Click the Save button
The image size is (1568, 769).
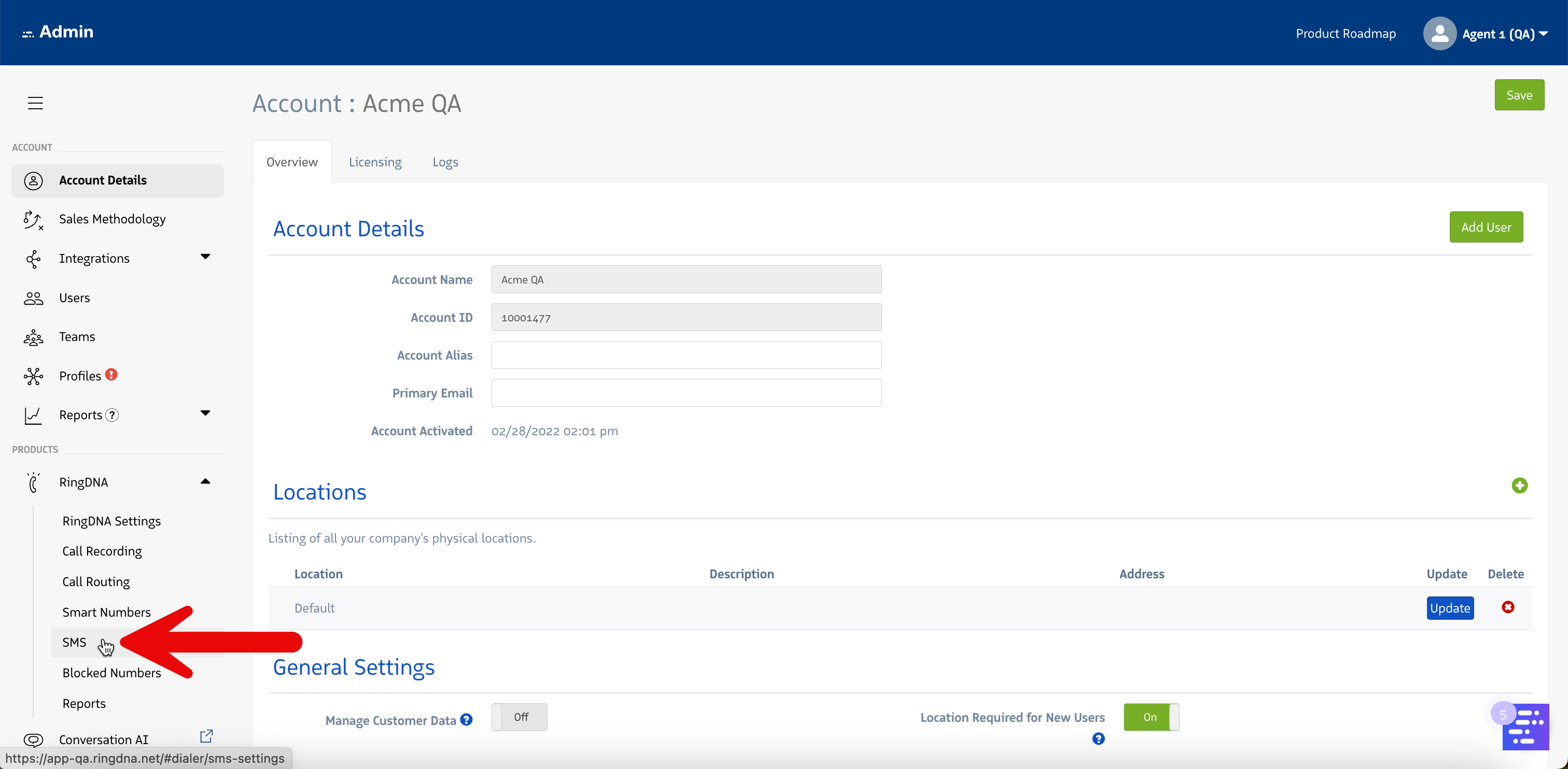point(1519,95)
